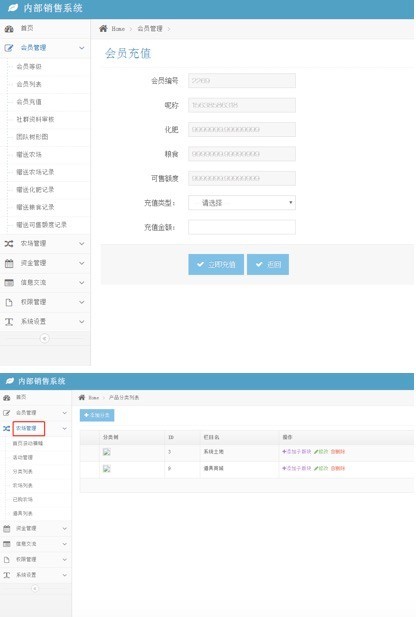Open 赠送可售额度记录 in the sidebar
The image size is (416, 617).
[41, 225]
